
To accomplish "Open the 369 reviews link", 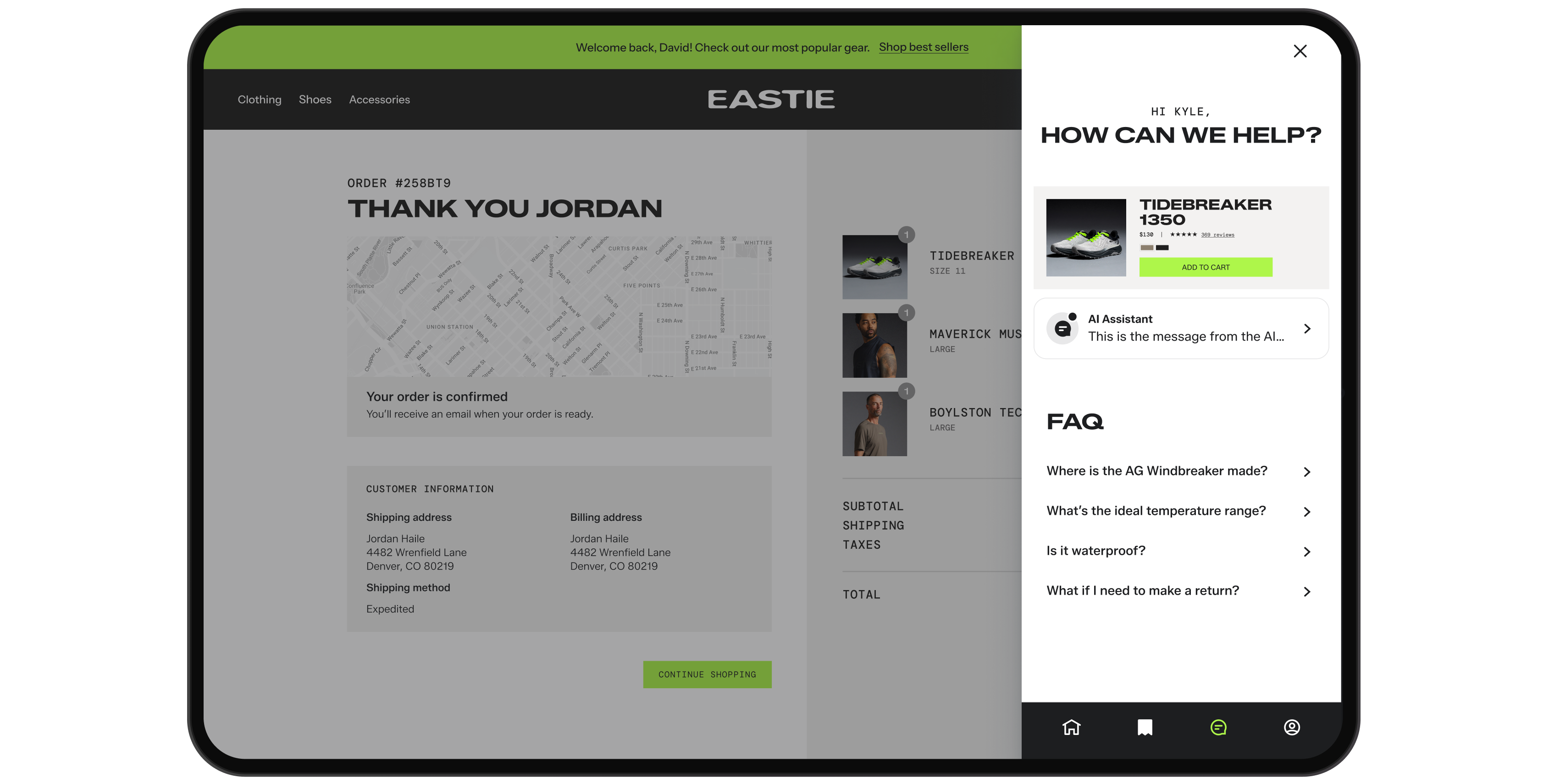I will (x=1217, y=234).
